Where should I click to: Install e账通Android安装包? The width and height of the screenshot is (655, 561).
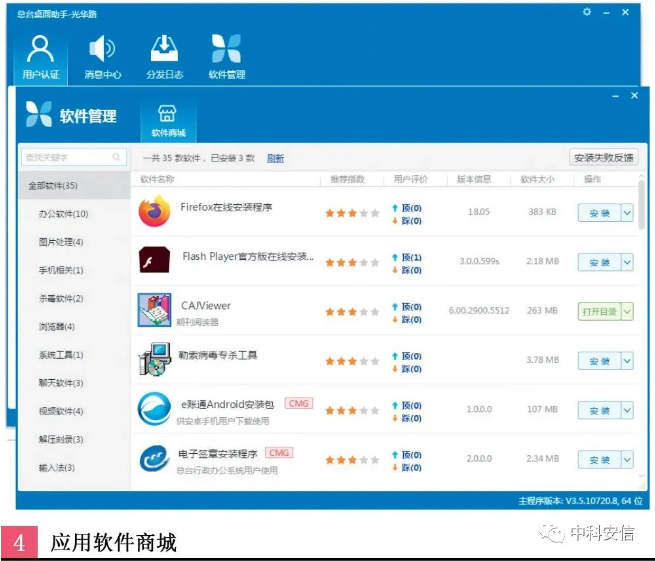coord(599,410)
